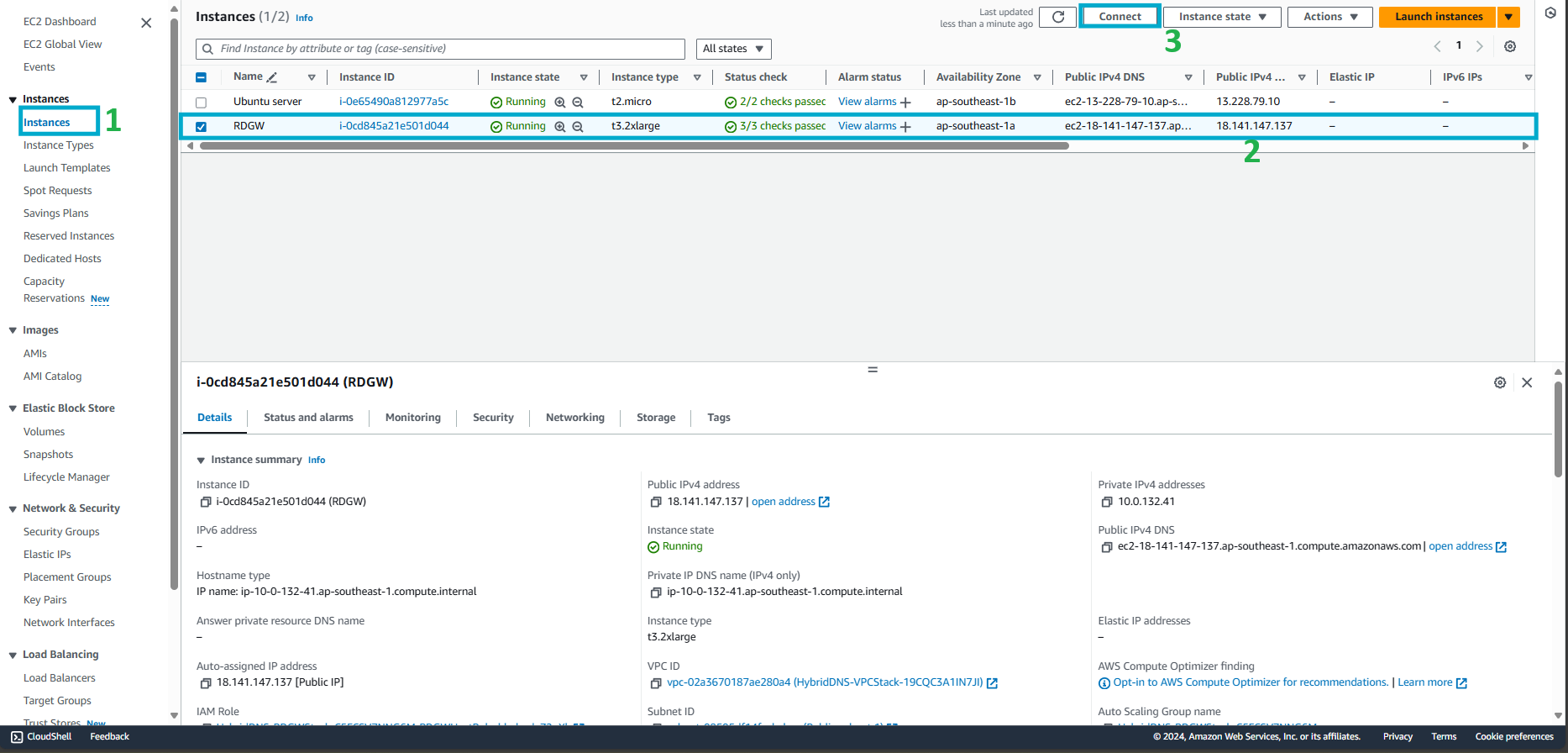The height and width of the screenshot is (753, 1568).
Task: Collapse the Load Balancing section
Action: (13, 656)
